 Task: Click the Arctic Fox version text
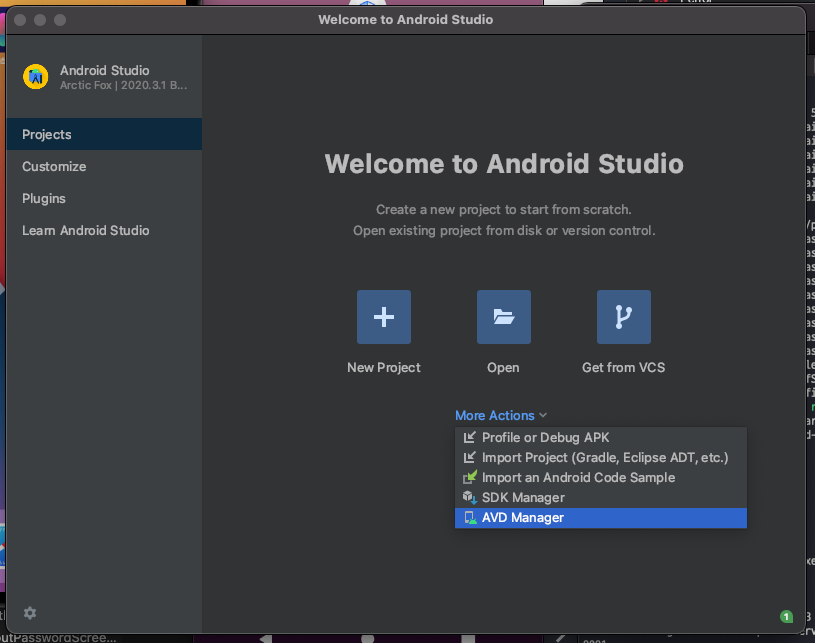(x=123, y=85)
